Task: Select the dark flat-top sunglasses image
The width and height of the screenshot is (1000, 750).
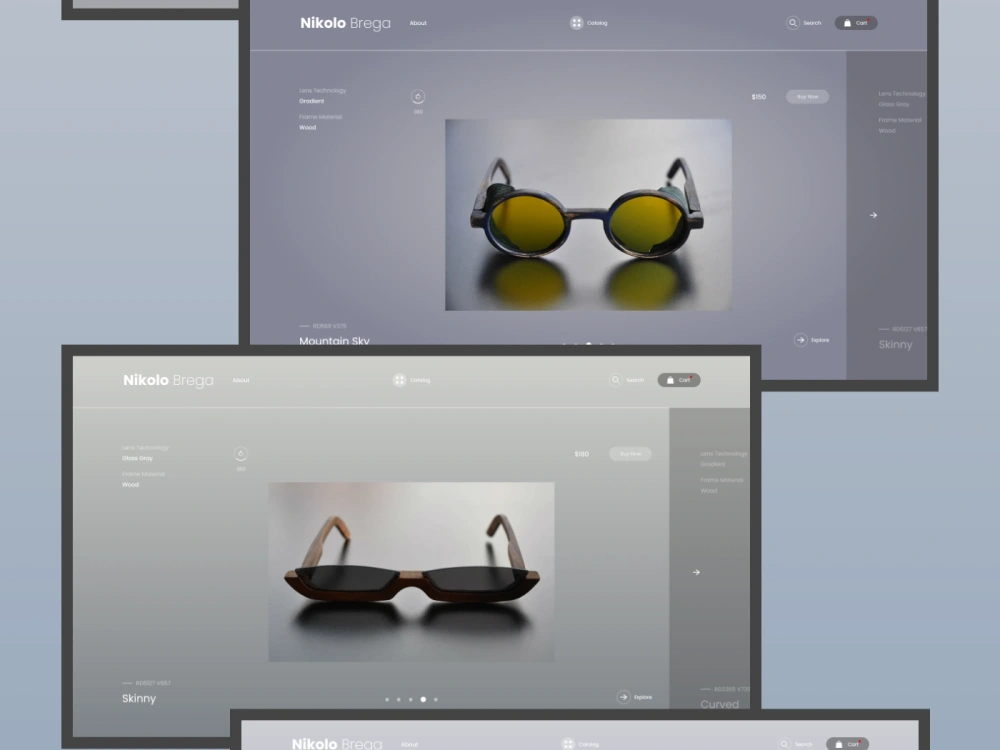Action: tap(411, 572)
